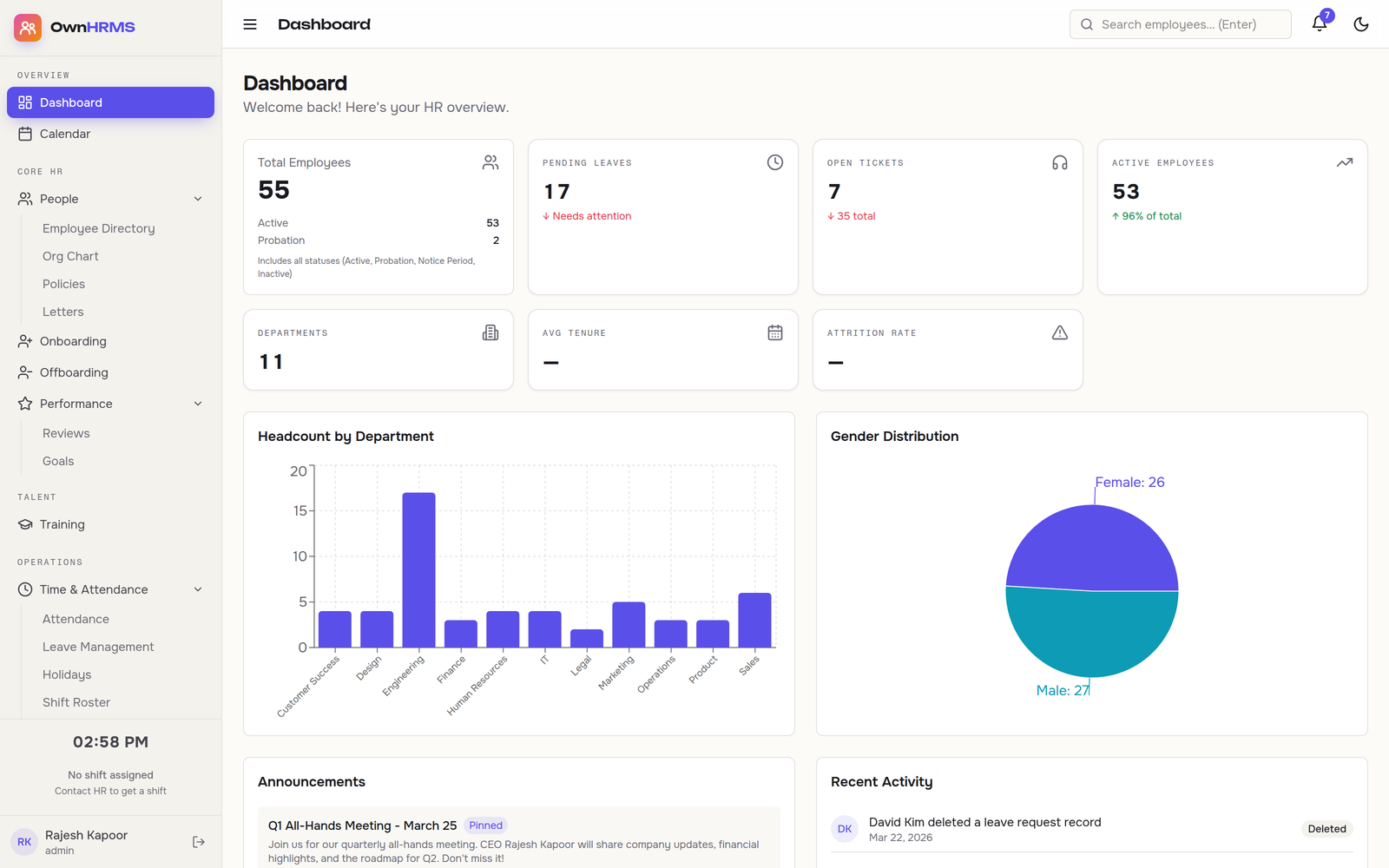Click the Attrition Rate warning icon
The width and height of the screenshot is (1389, 868).
(x=1060, y=332)
